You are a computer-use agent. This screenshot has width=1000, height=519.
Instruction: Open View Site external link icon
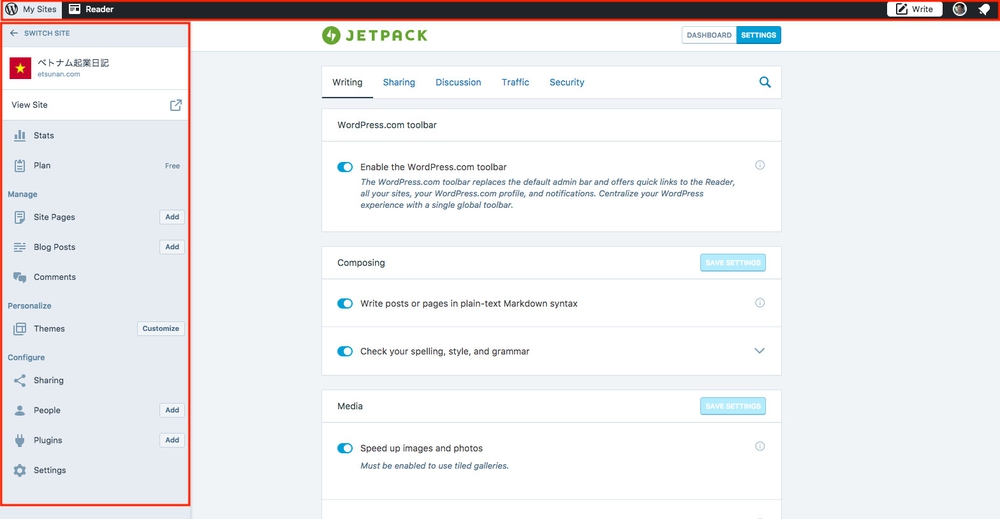point(175,105)
